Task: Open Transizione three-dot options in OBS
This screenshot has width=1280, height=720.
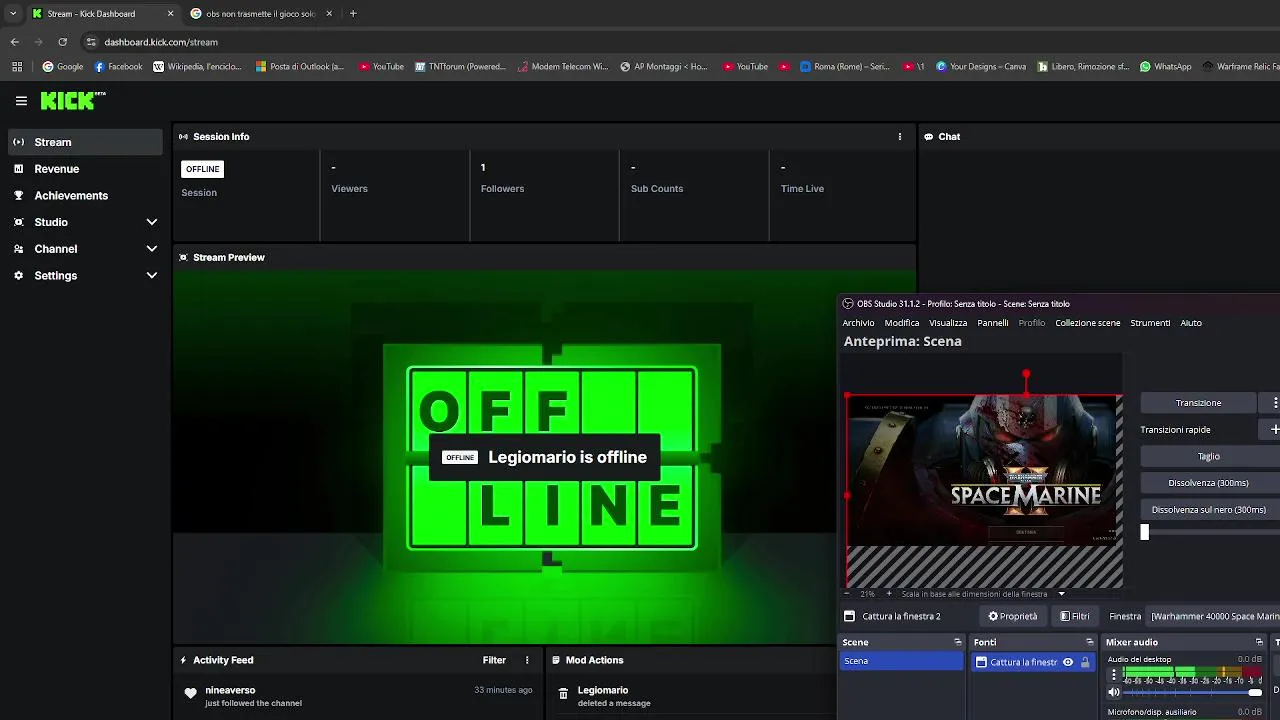Action: (1274, 402)
